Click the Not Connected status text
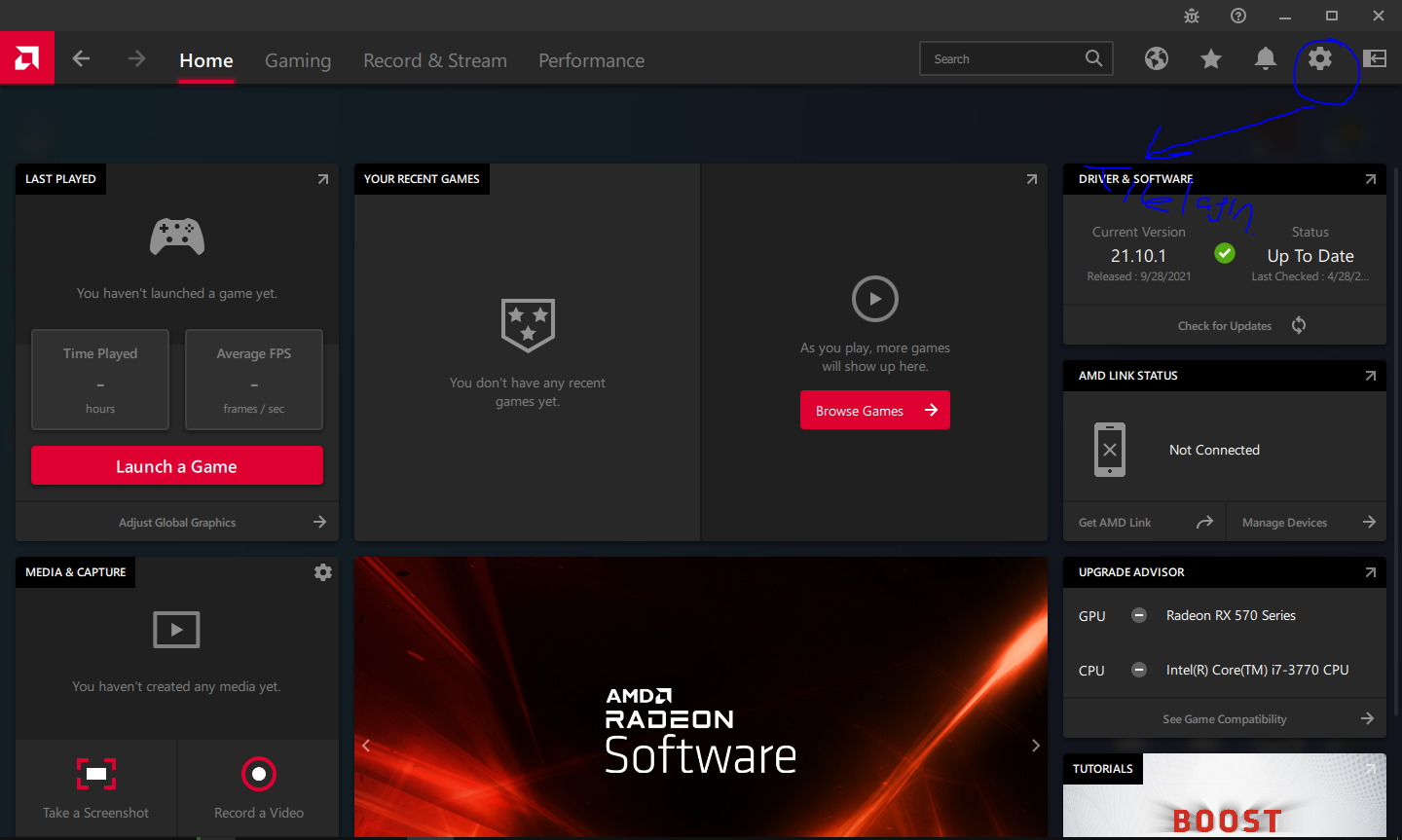The height and width of the screenshot is (840, 1402). pyautogui.click(x=1214, y=450)
